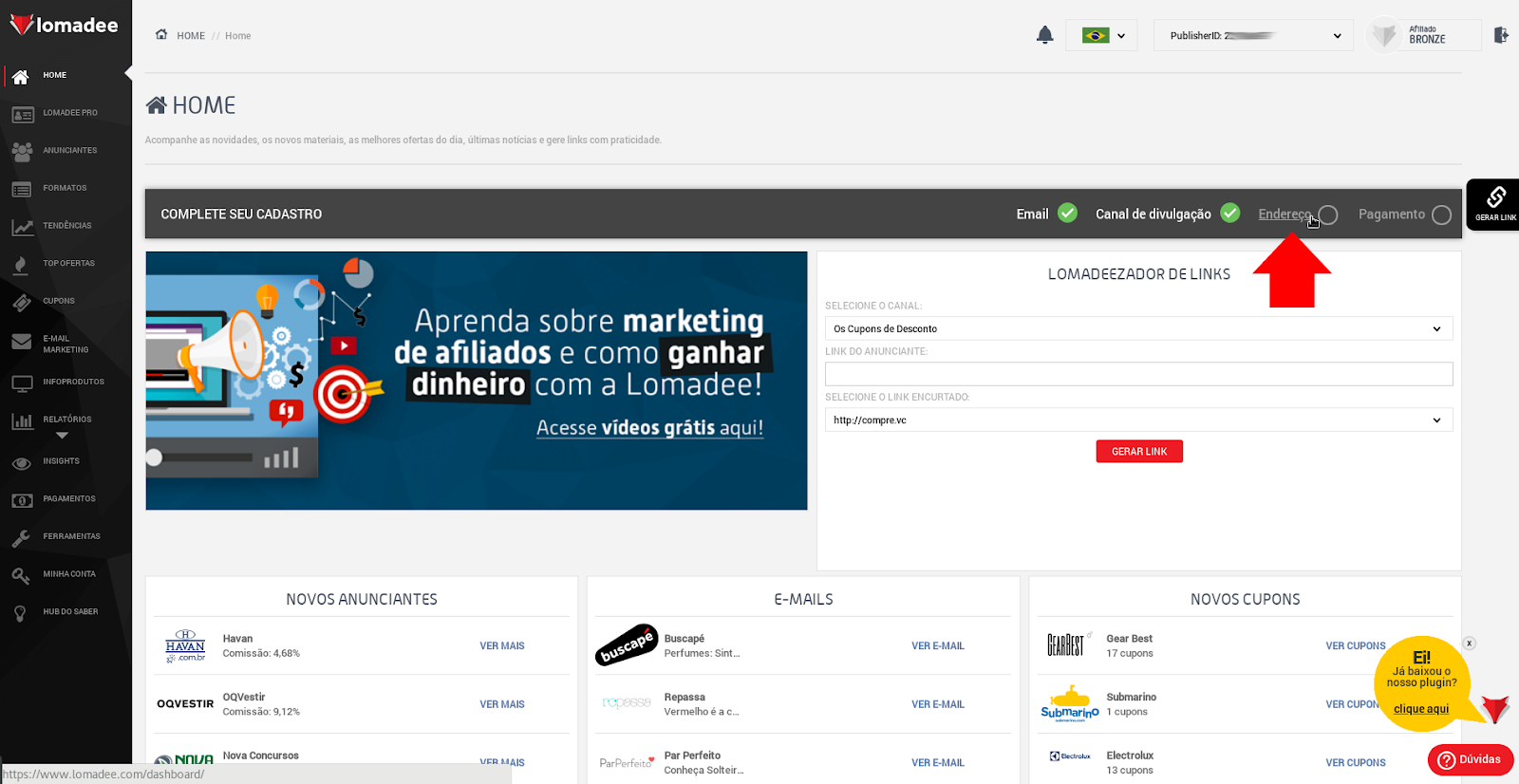The height and width of the screenshot is (784, 1519).
Task: Open the Selecione o Canal dropdown
Action: (1138, 328)
